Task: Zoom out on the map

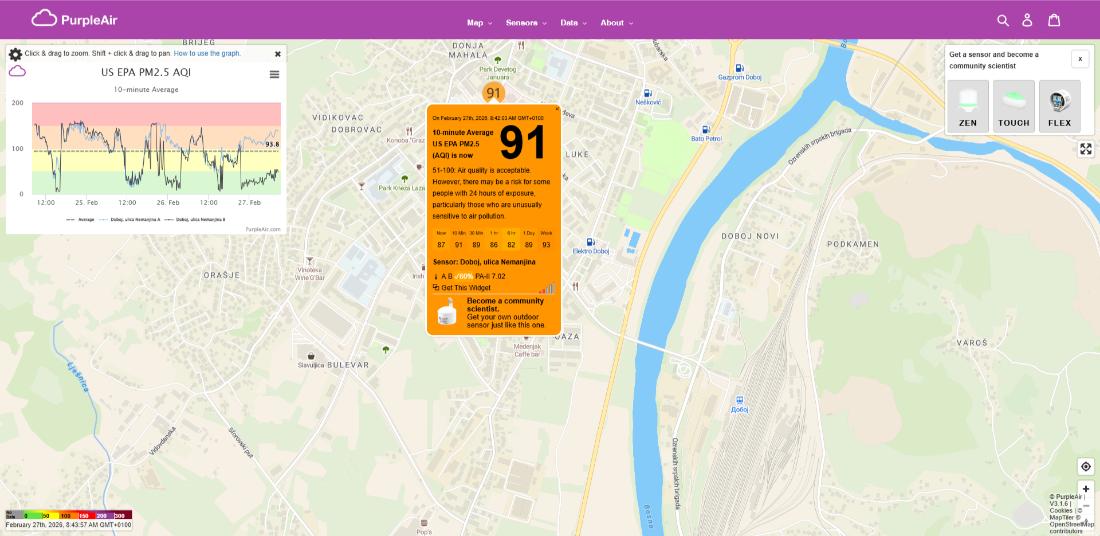Action: click(x=1086, y=507)
